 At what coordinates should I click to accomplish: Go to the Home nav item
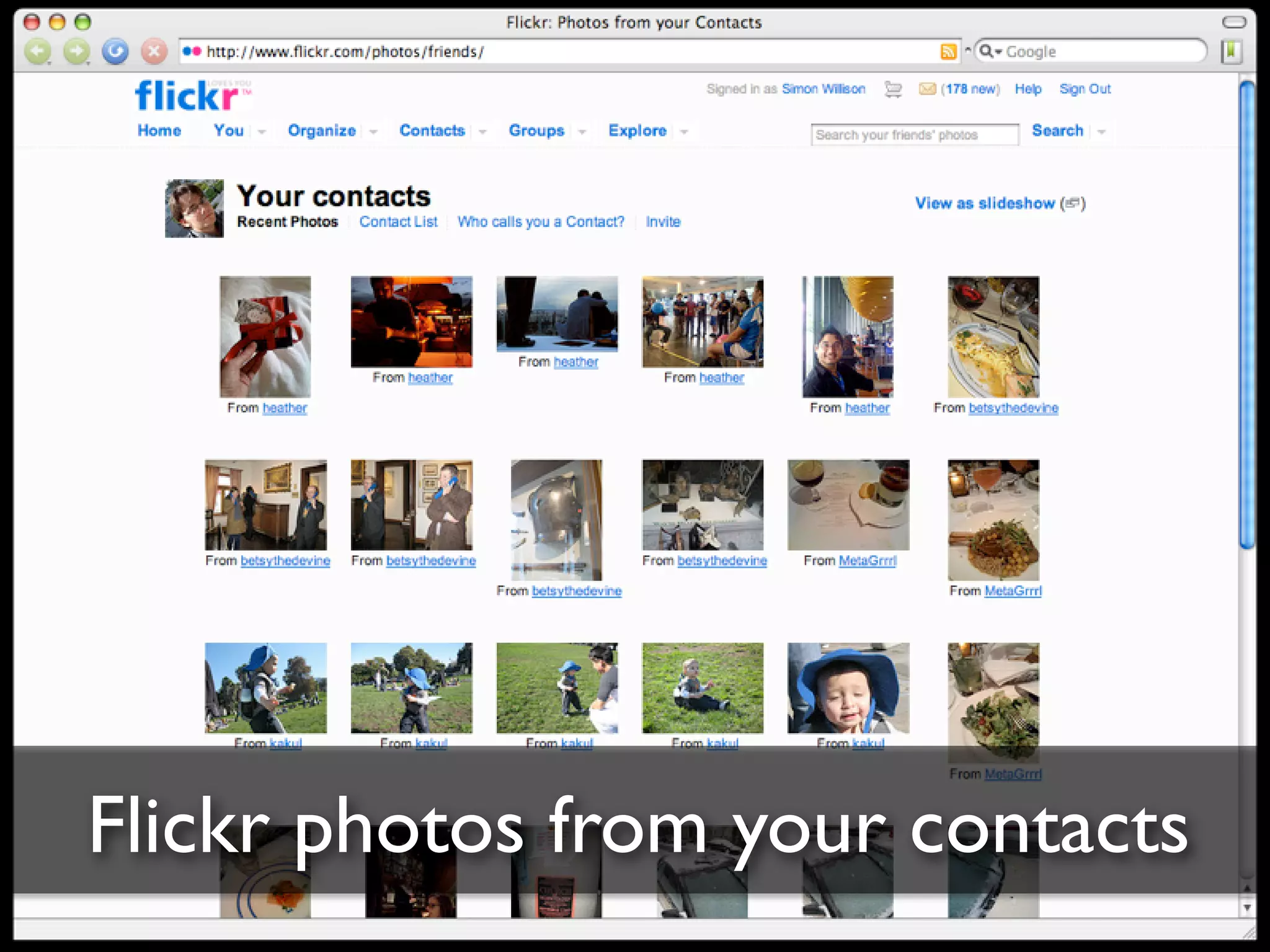[x=159, y=131]
